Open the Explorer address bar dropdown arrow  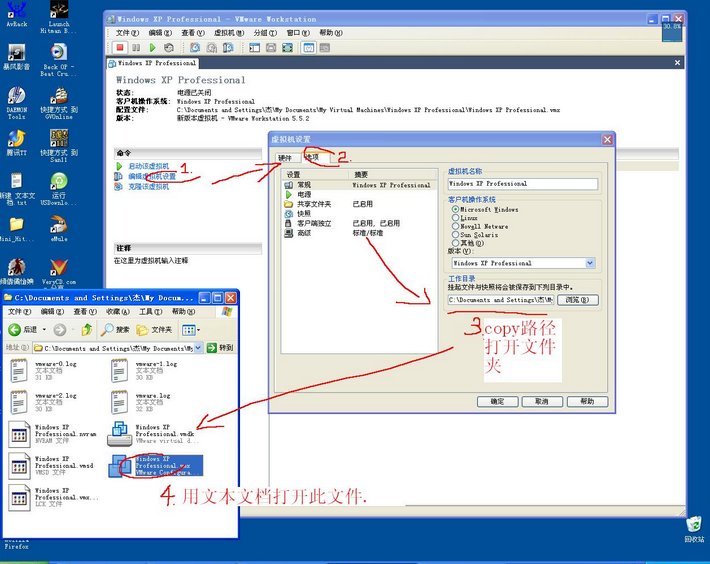[198, 348]
